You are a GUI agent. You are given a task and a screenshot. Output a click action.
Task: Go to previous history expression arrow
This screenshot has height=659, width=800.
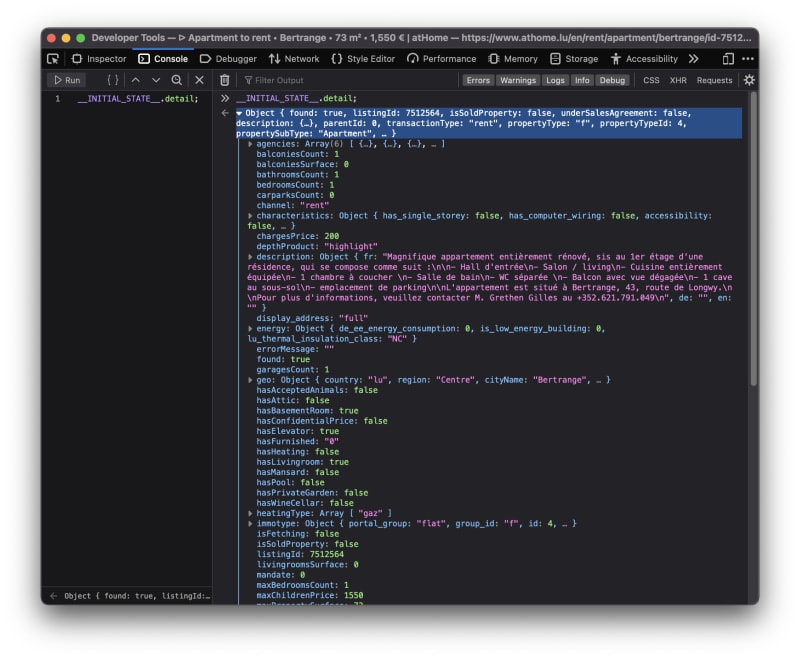pyautogui.click(x=136, y=80)
